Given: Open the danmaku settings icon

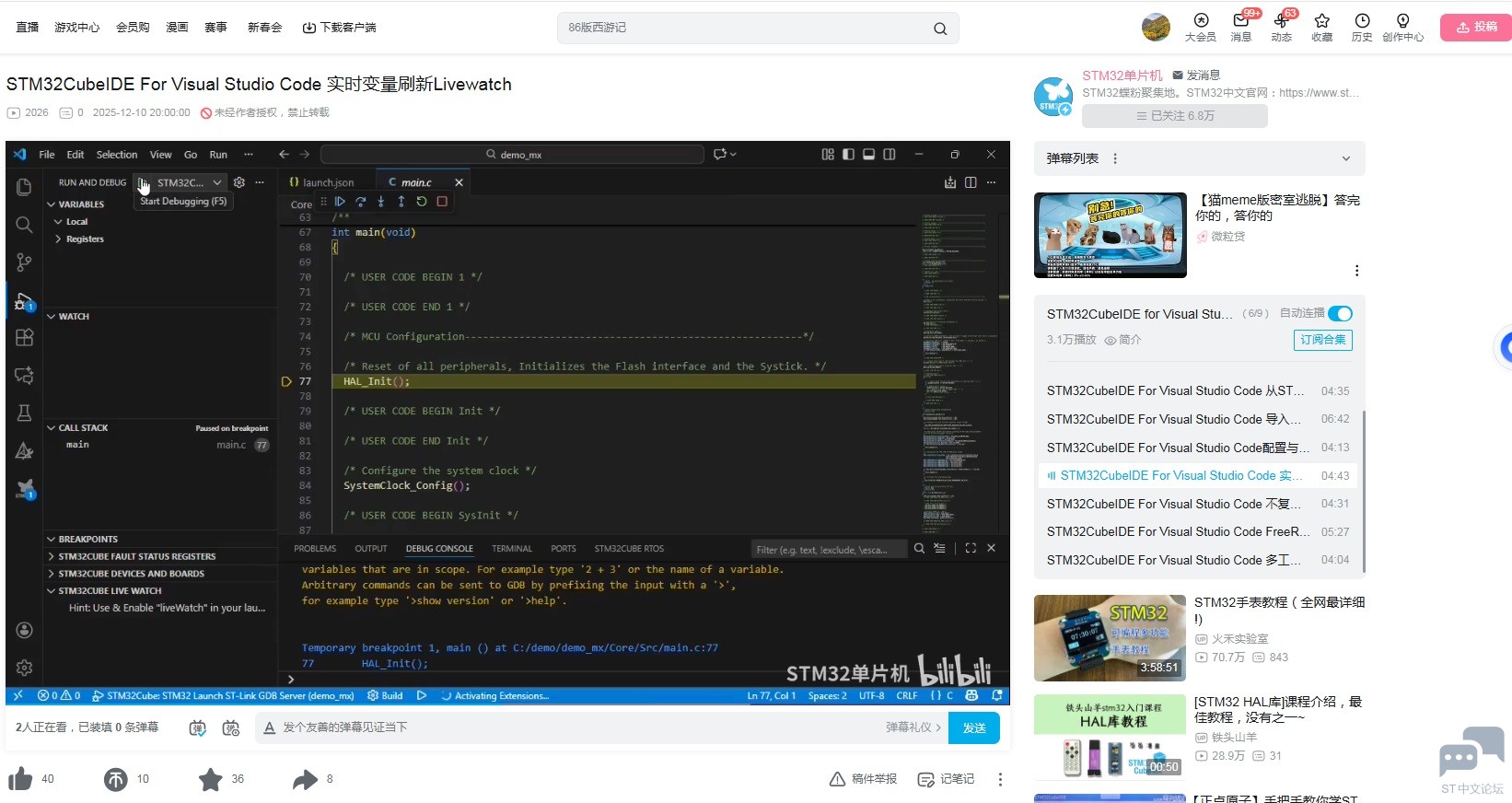Looking at the screenshot, I should pos(231,727).
